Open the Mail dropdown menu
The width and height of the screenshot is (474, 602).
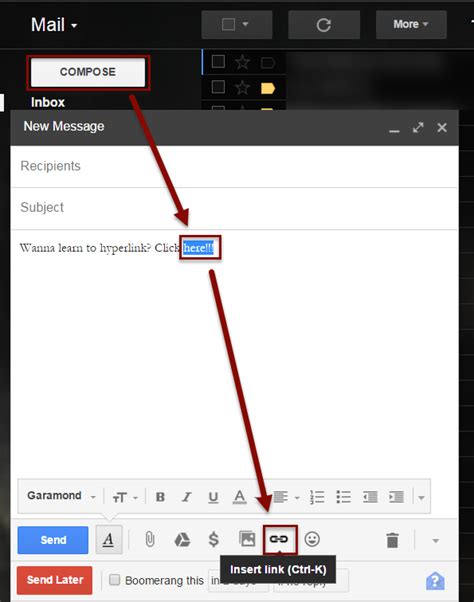(x=54, y=25)
